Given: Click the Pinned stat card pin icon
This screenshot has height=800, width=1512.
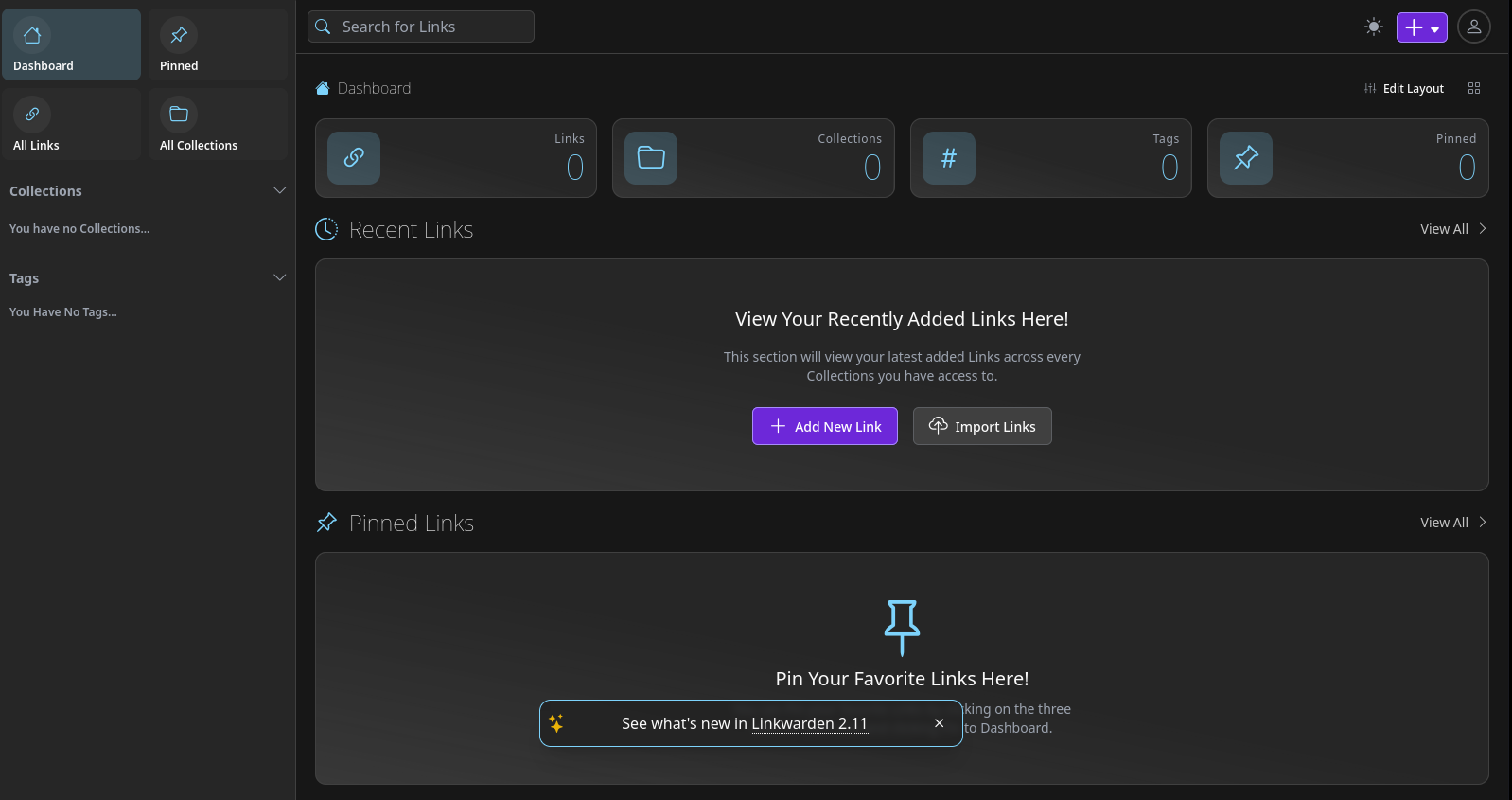Looking at the screenshot, I should click(x=1245, y=158).
